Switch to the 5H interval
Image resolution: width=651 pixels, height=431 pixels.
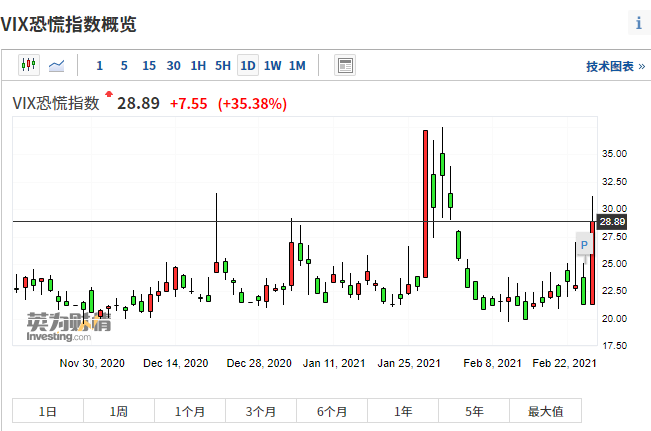tap(223, 66)
